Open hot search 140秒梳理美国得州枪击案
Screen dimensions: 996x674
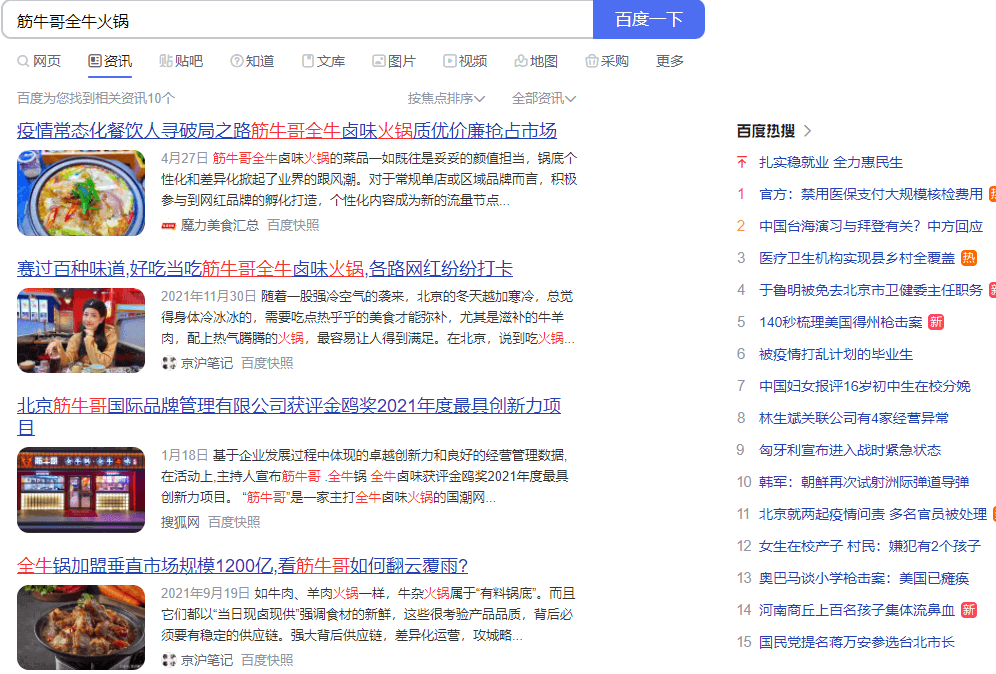[840, 322]
